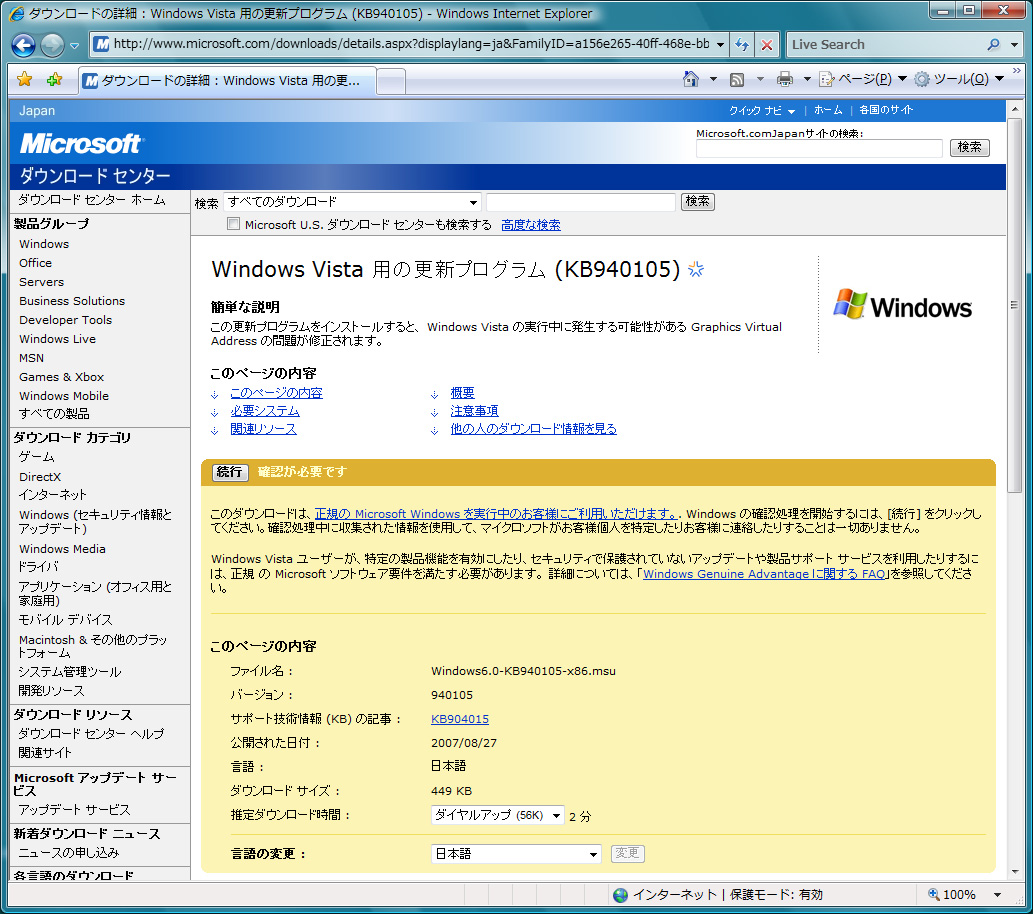Open Windows Media download category
Screen dimensions: 1033x914
click(62, 549)
